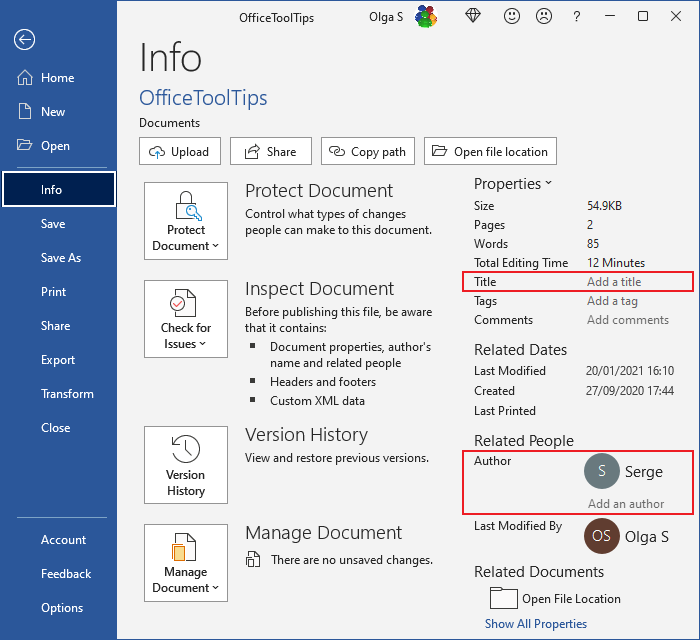Image resolution: width=700 pixels, height=640 pixels.
Task: Click the Open File Location text link
Action: pos(571,598)
